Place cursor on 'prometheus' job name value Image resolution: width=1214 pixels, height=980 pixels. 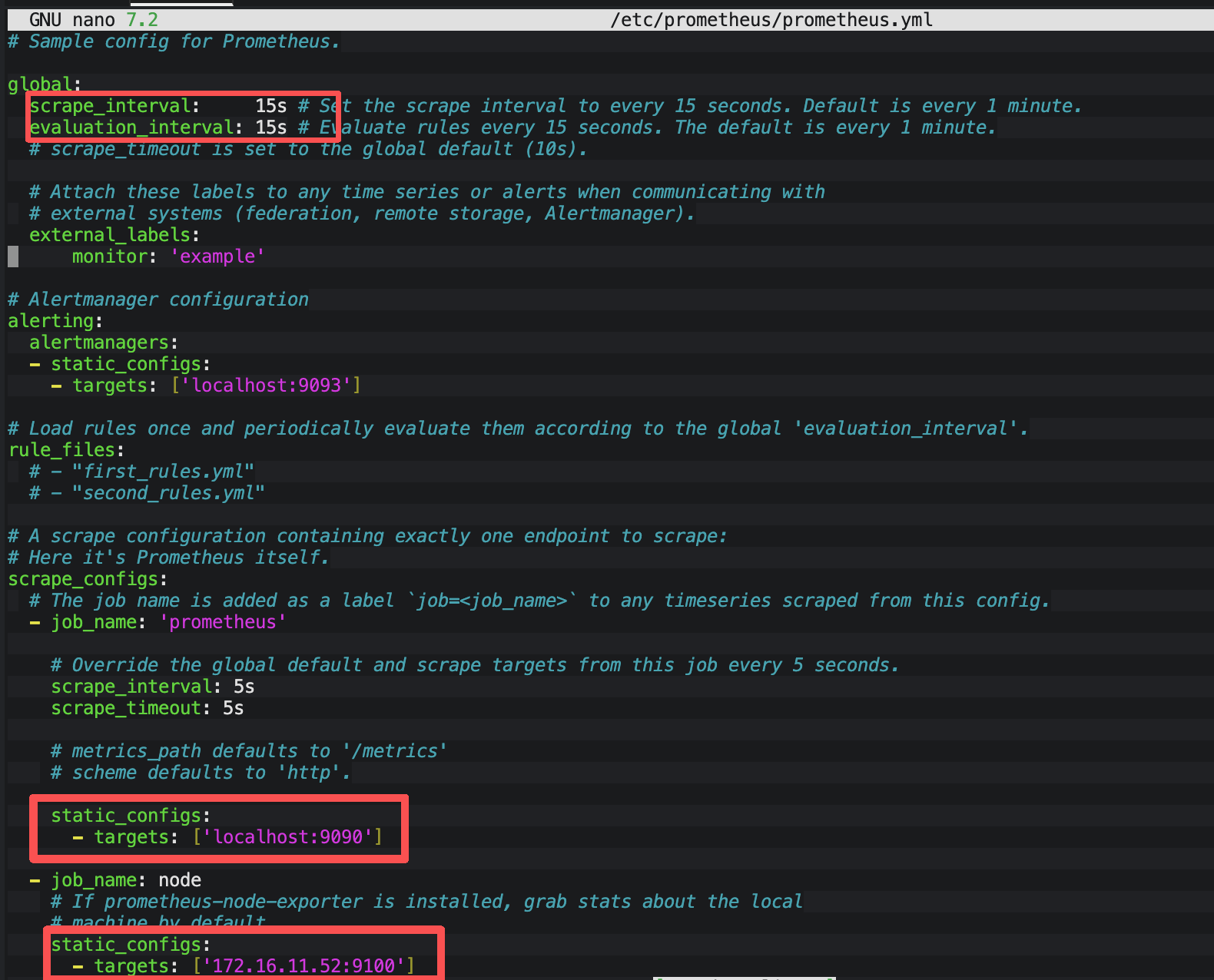coord(223,622)
